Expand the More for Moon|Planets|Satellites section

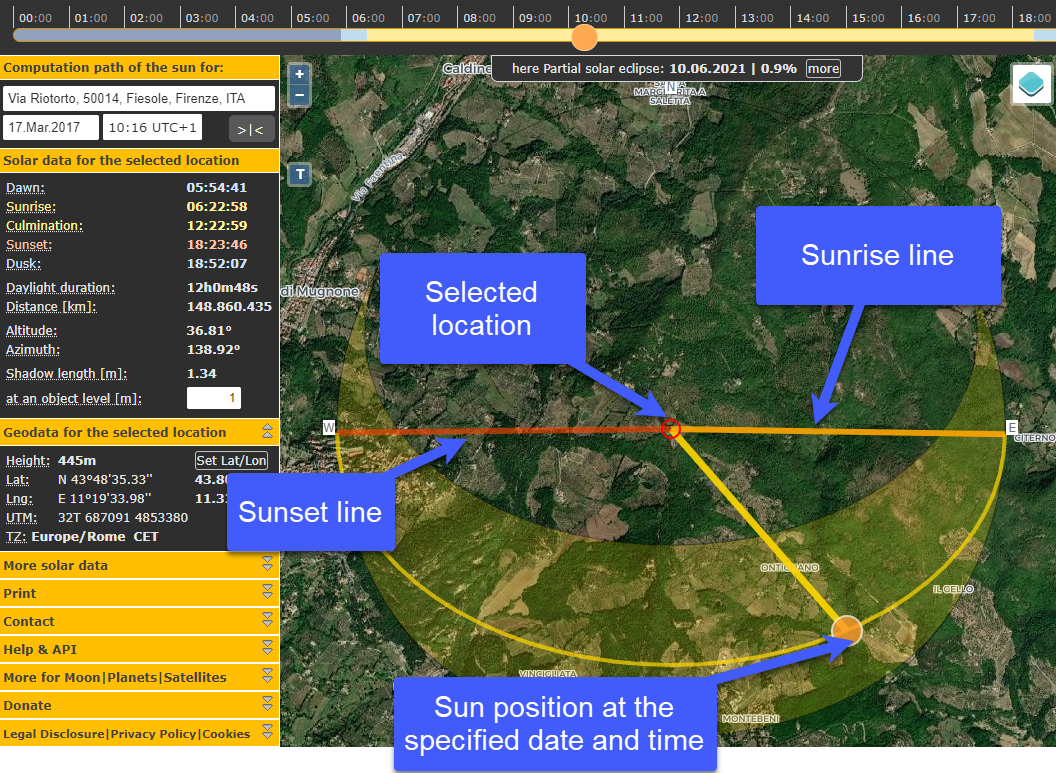point(267,677)
